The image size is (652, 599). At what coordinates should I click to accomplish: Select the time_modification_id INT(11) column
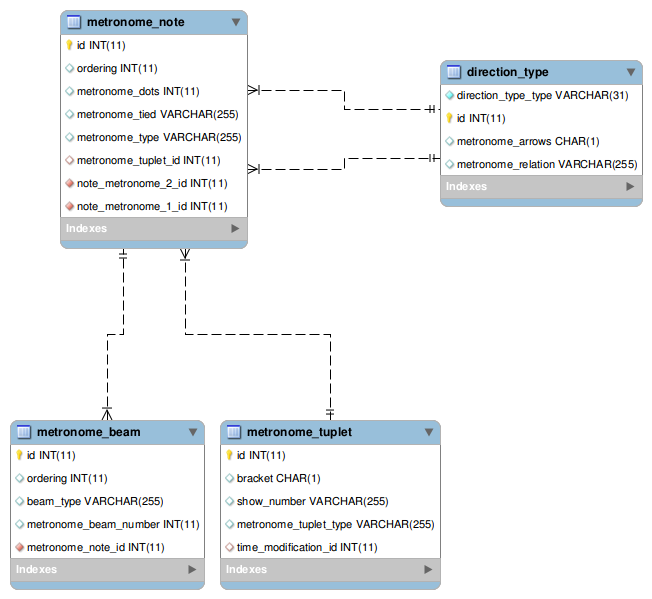coord(307,547)
